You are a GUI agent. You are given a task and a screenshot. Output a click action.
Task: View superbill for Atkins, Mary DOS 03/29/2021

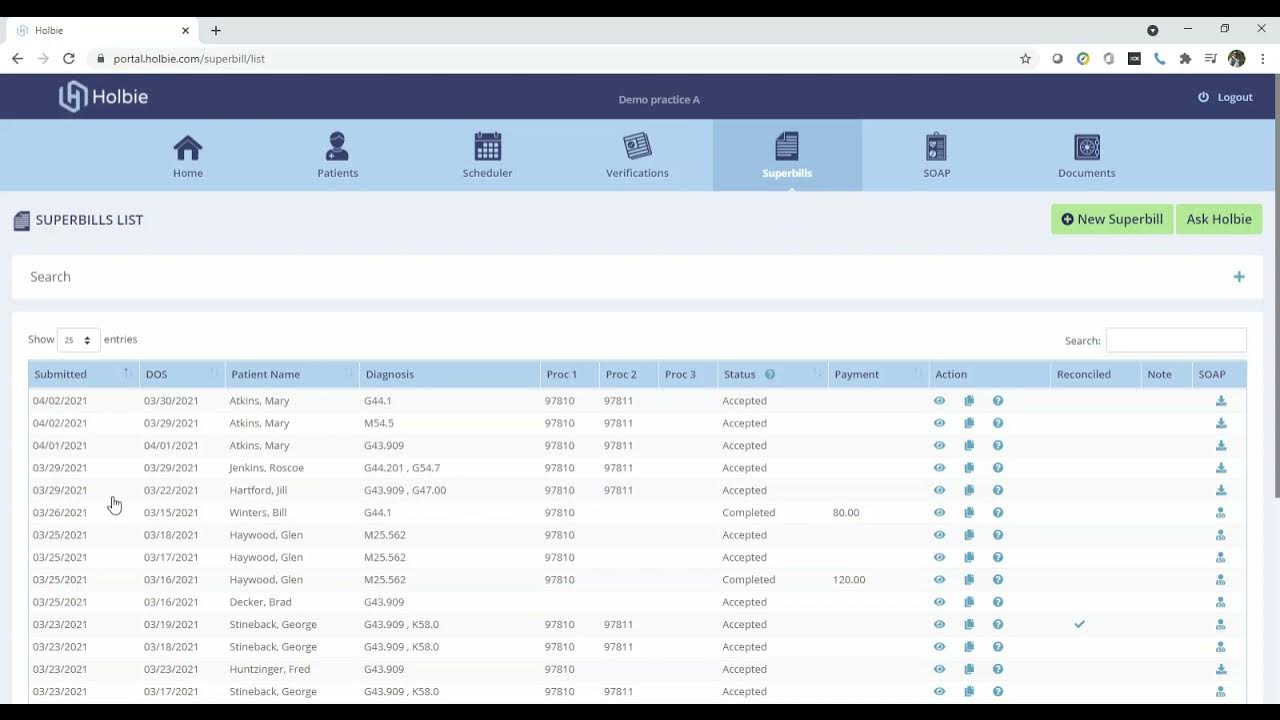[939, 423]
